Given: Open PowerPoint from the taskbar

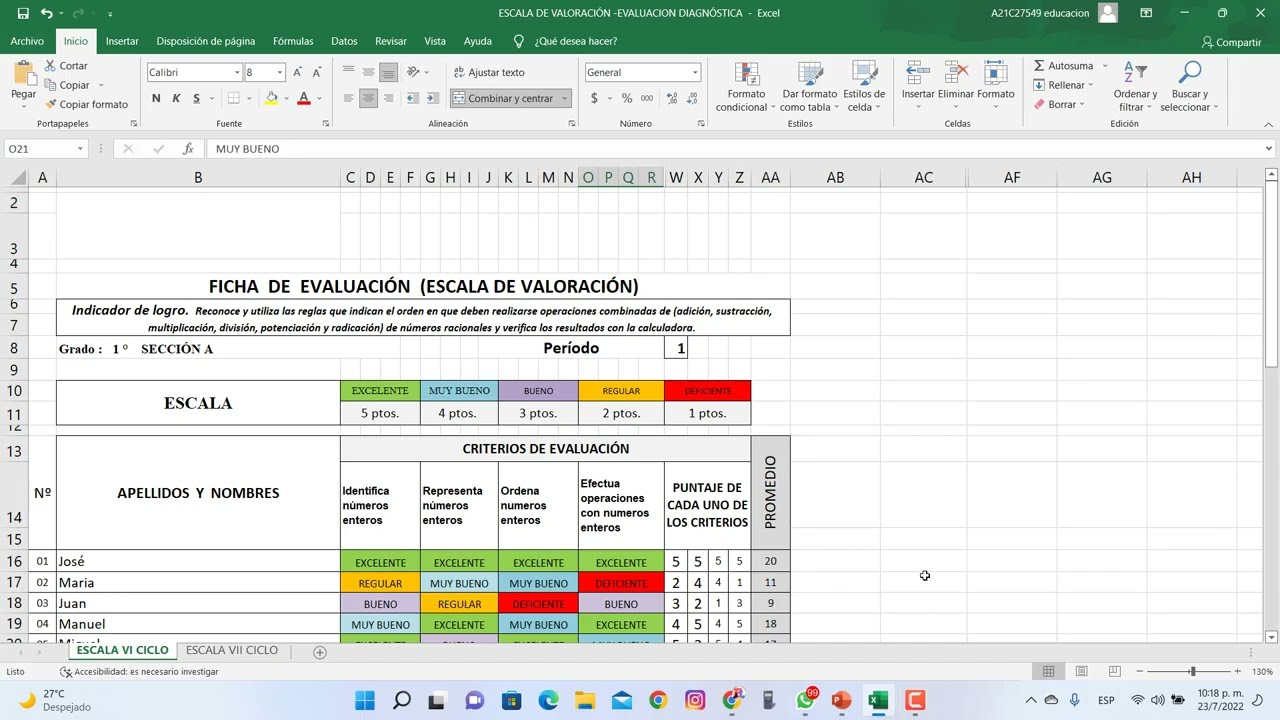Looking at the screenshot, I should pos(841,700).
